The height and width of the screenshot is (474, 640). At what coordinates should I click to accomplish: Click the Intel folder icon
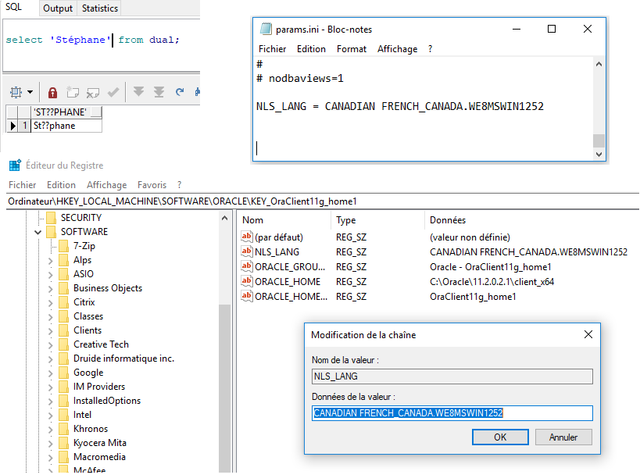pos(64,415)
